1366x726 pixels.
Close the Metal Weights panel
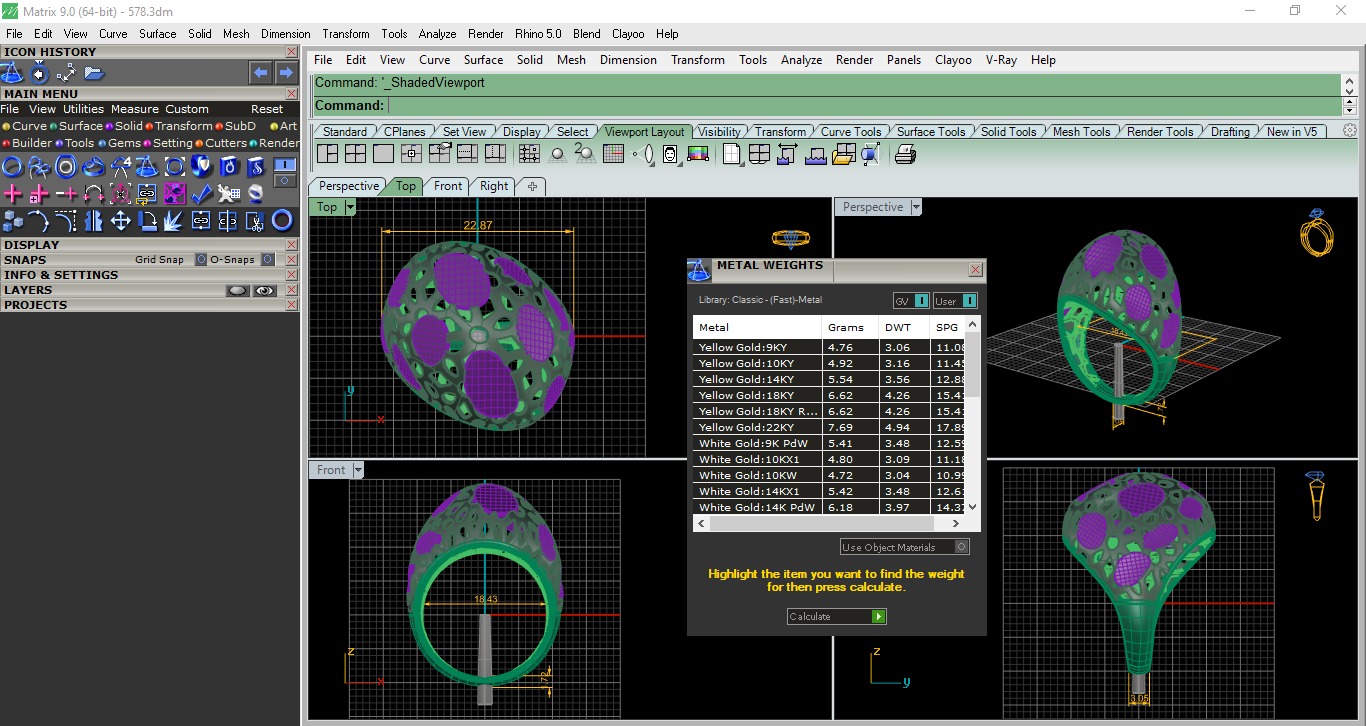975,270
